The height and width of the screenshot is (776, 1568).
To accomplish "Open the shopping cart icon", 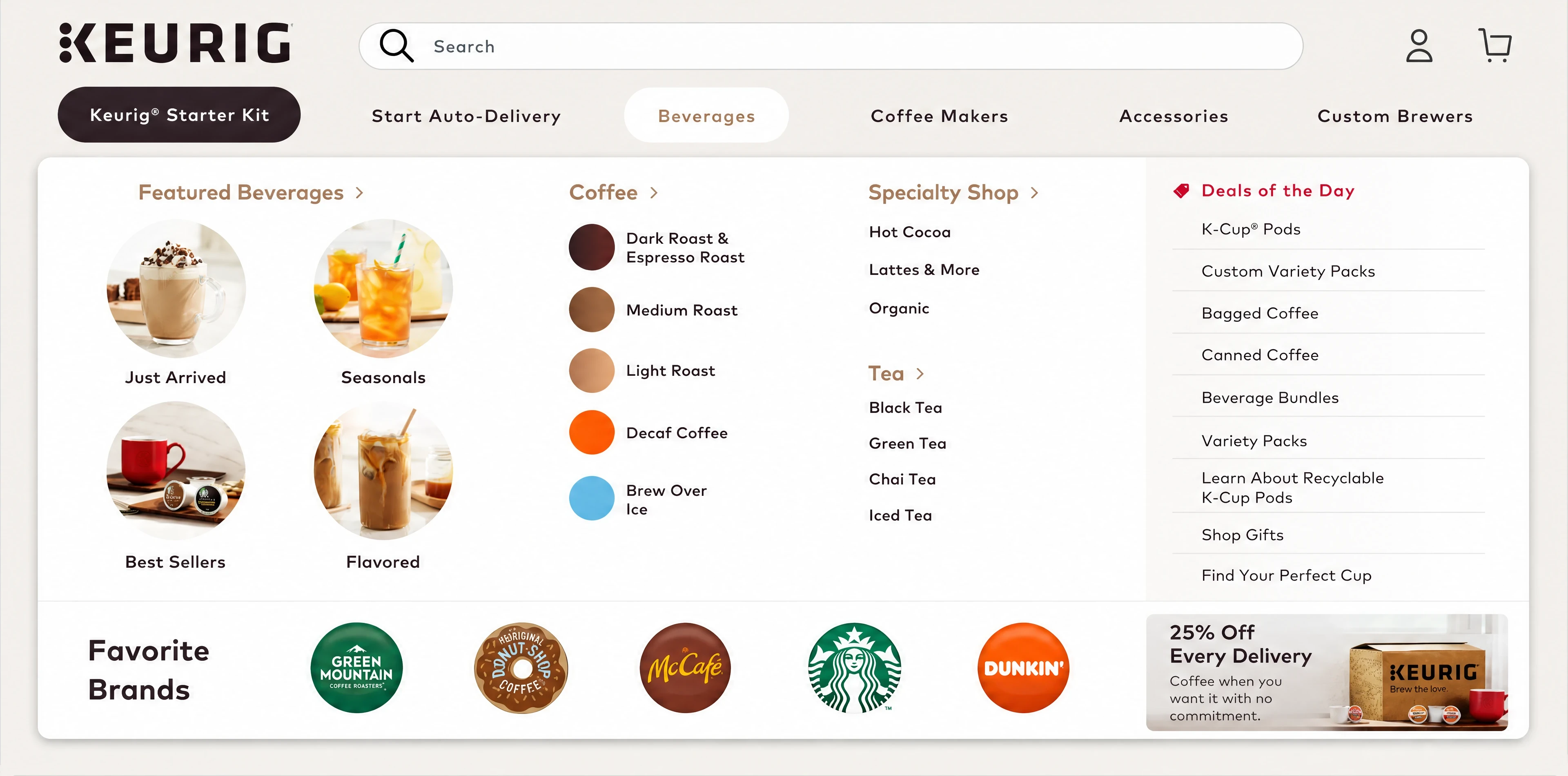I will [1495, 46].
